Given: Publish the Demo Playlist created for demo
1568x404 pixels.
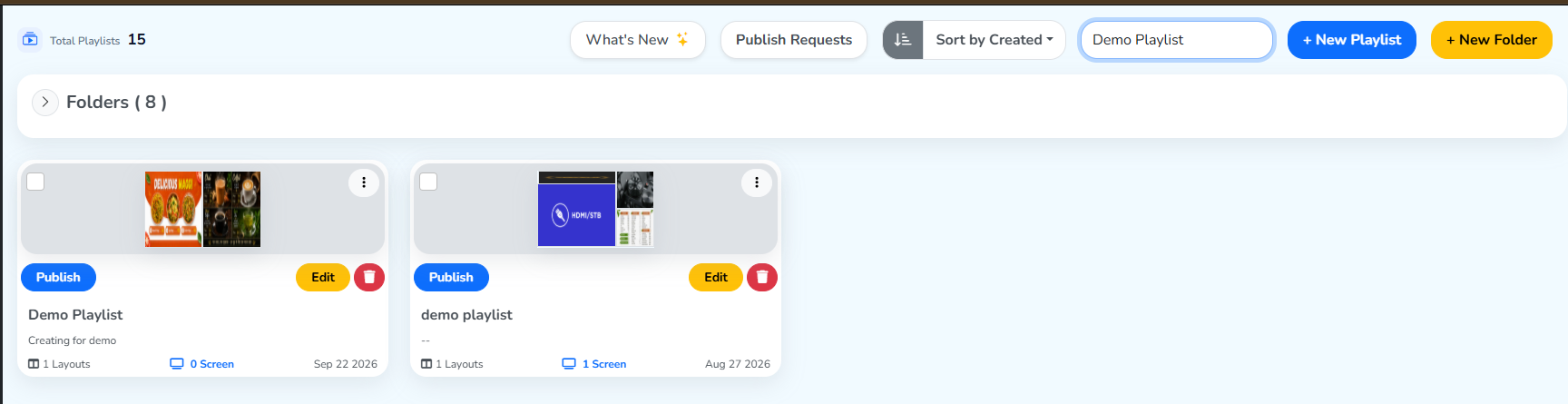Looking at the screenshot, I should point(58,278).
